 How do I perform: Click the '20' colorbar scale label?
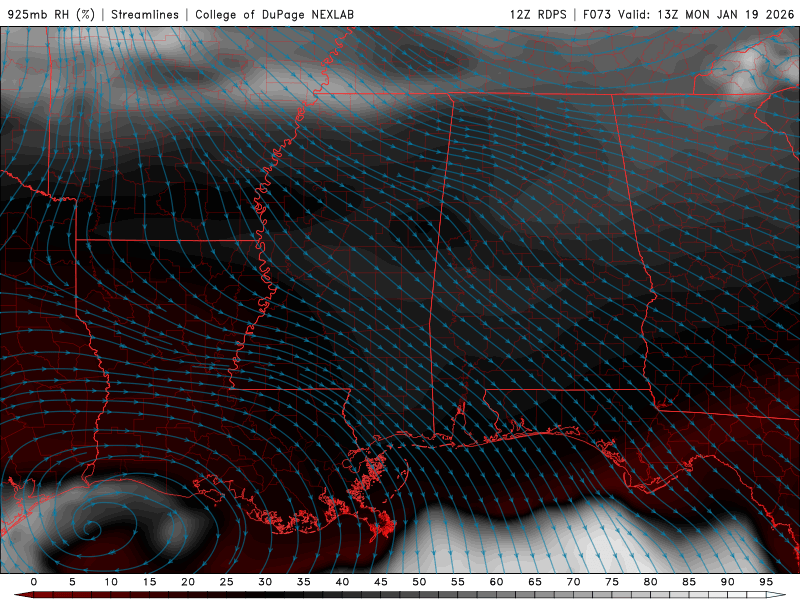(x=188, y=582)
